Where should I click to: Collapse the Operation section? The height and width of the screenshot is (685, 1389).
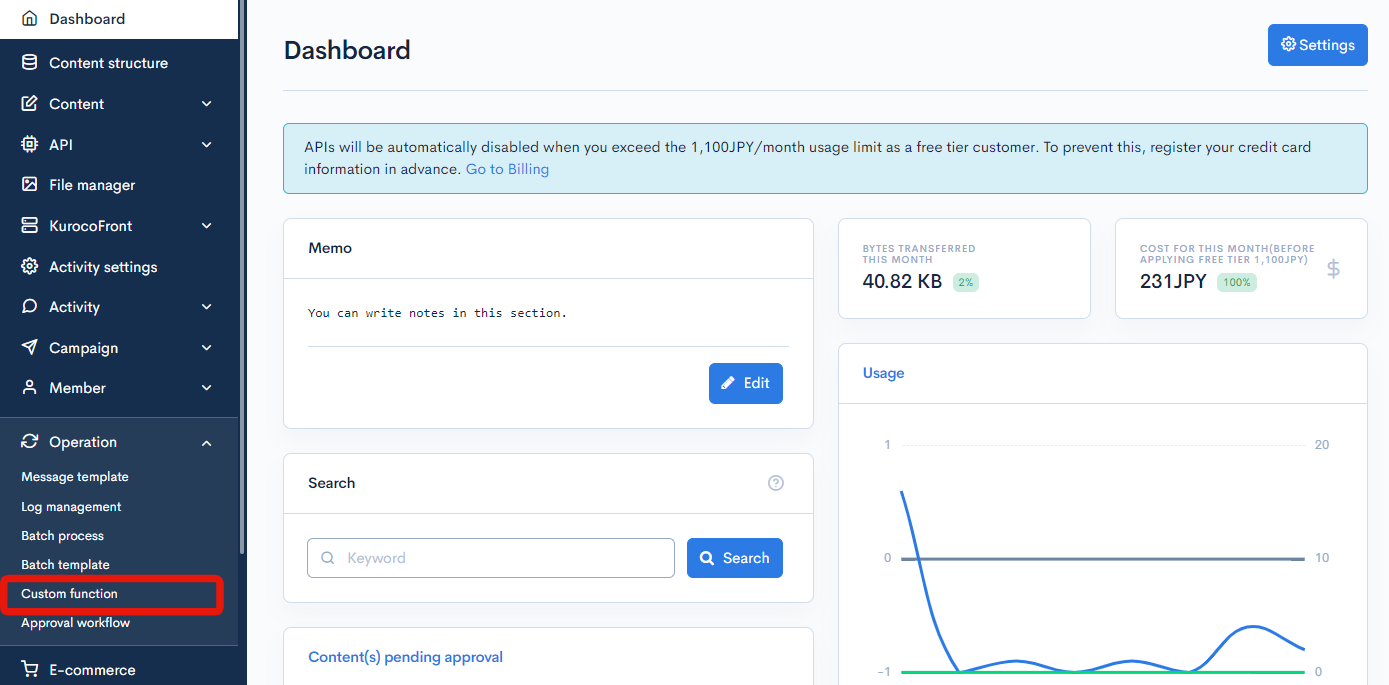tap(207, 442)
